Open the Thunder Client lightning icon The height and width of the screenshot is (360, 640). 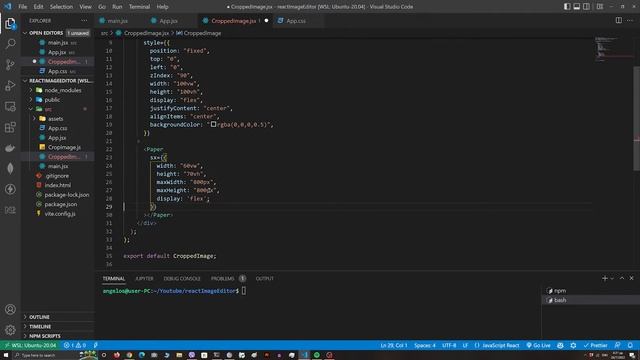pos(10,189)
